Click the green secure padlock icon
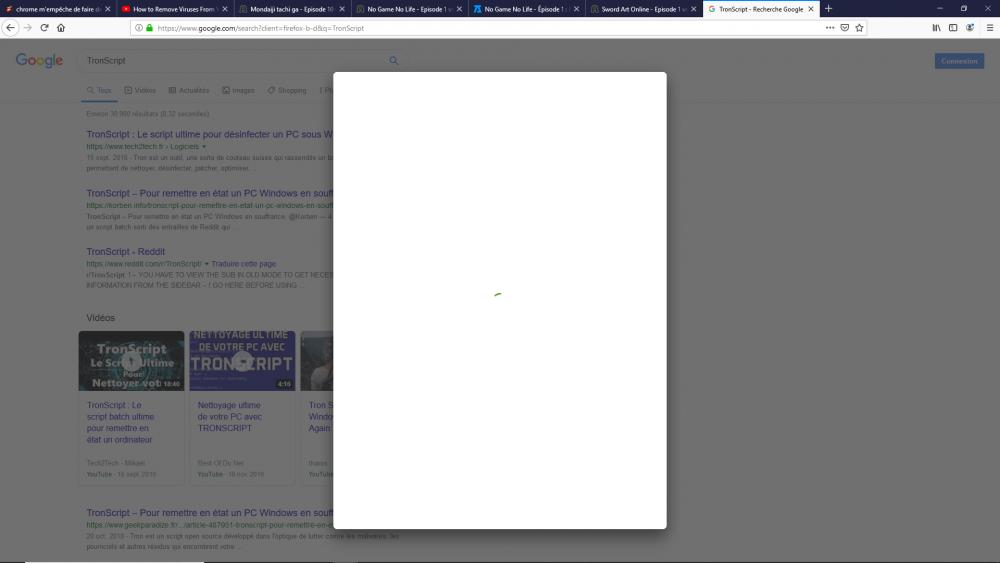This screenshot has width=1000, height=563. [x=149, y=28]
